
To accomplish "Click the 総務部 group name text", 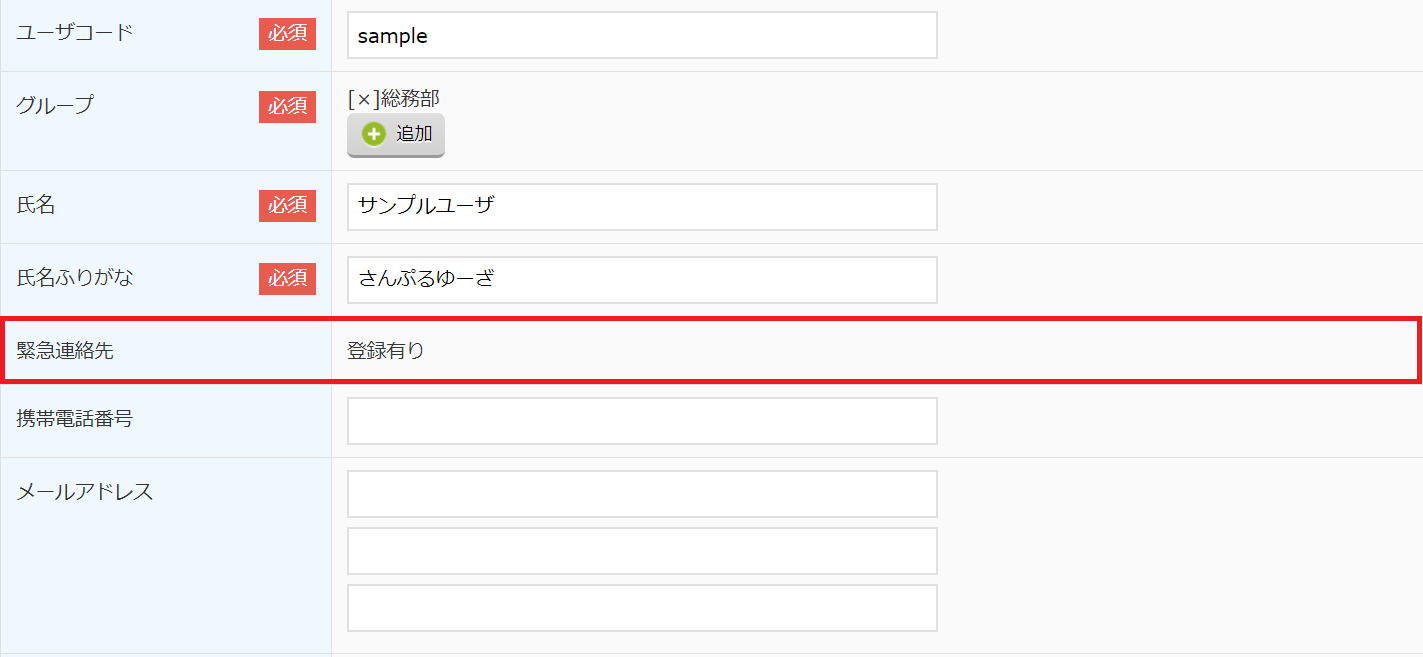I will pyautogui.click(x=410, y=99).
